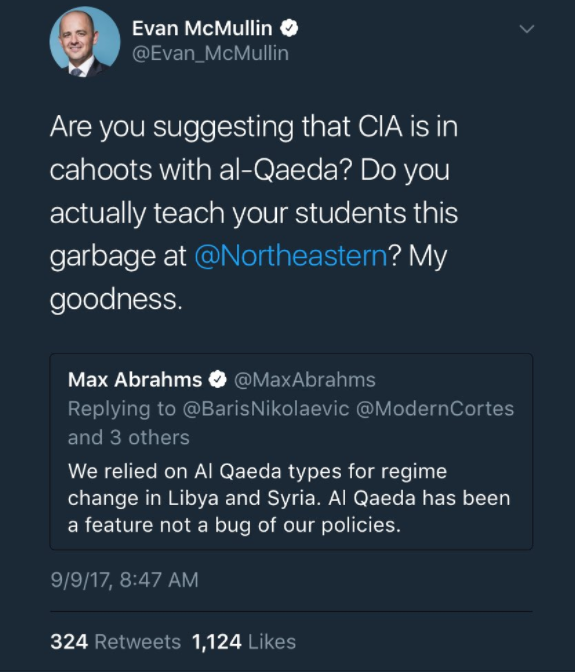Open the @BarisNikolaevic reply mention
Viewport: 575px width, 672px height.
[x=266, y=408]
